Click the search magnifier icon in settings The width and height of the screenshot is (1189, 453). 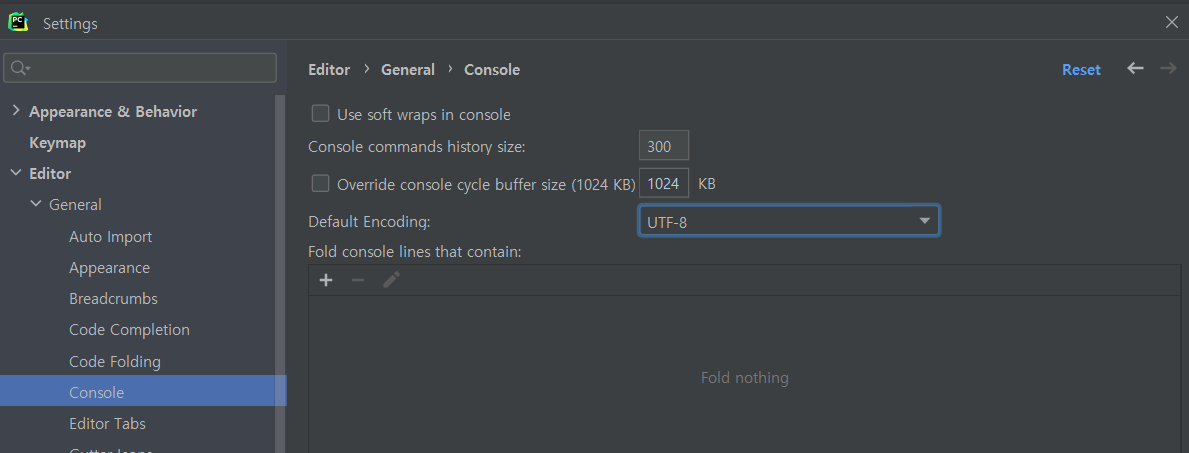point(20,68)
